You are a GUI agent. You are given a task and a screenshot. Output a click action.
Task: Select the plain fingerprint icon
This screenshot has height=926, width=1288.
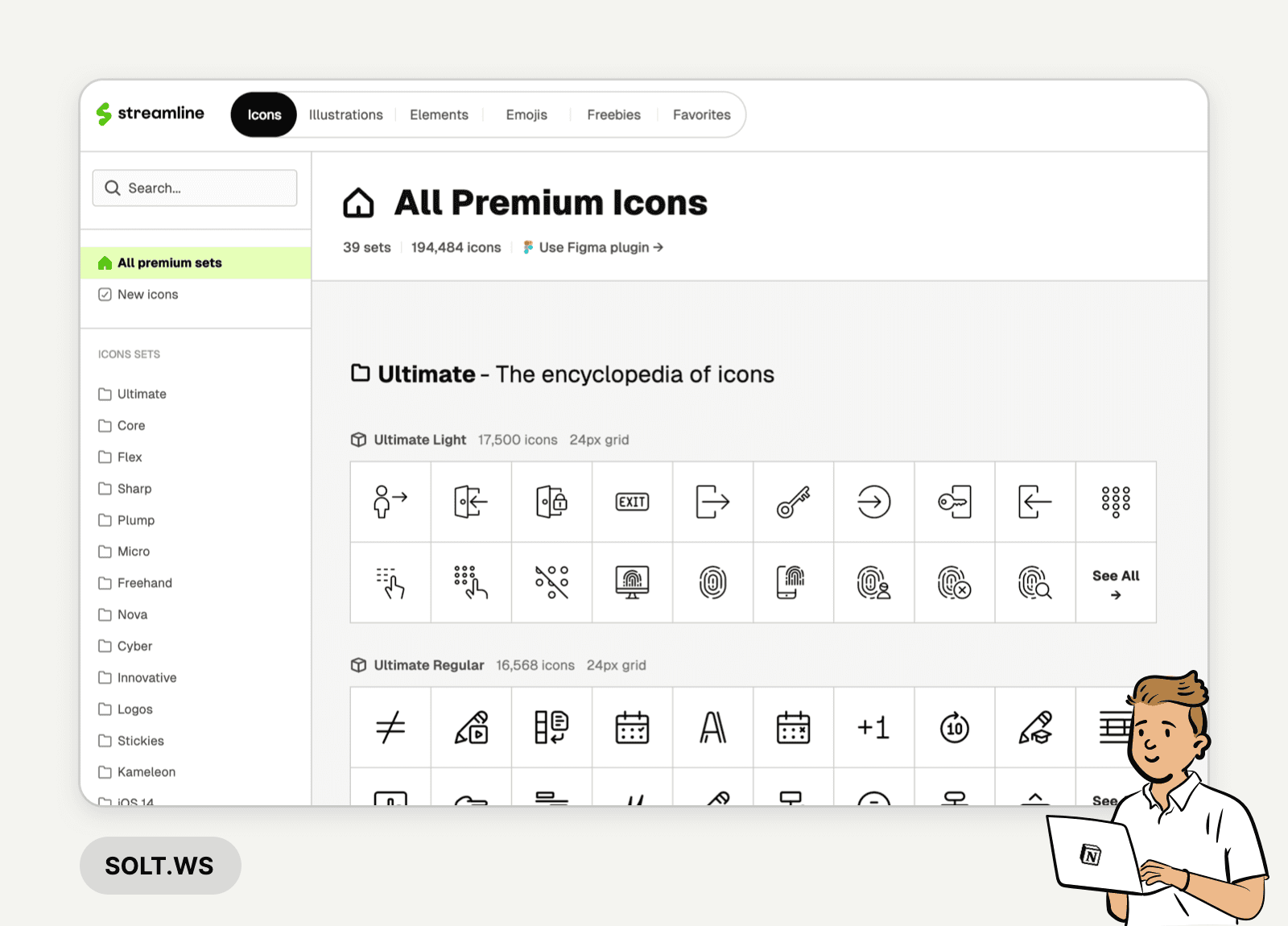[712, 582]
